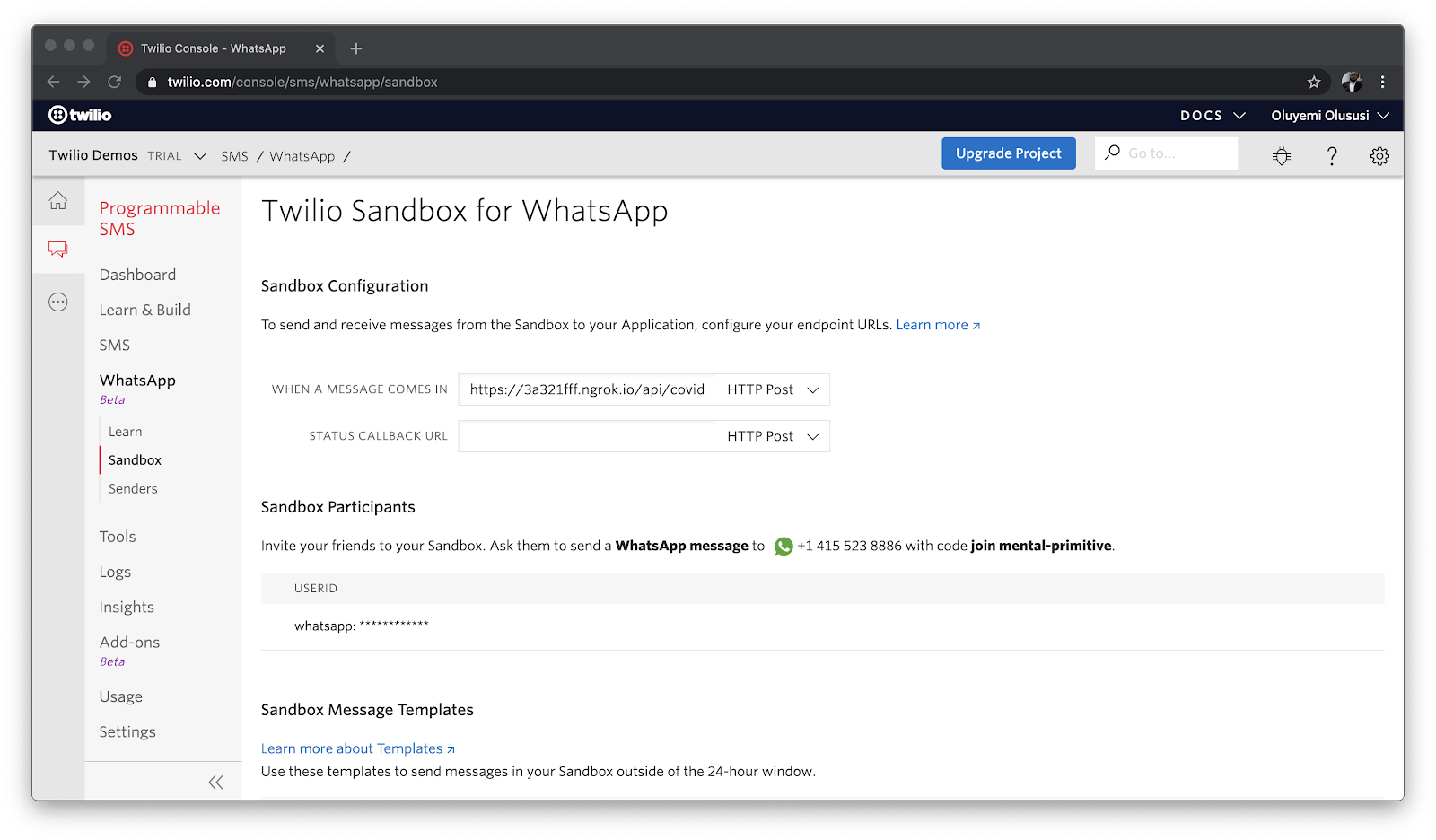Select the Programmable SMS chat icon
The height and width of the screenshot is (840, 1436).
coord(58,249)
